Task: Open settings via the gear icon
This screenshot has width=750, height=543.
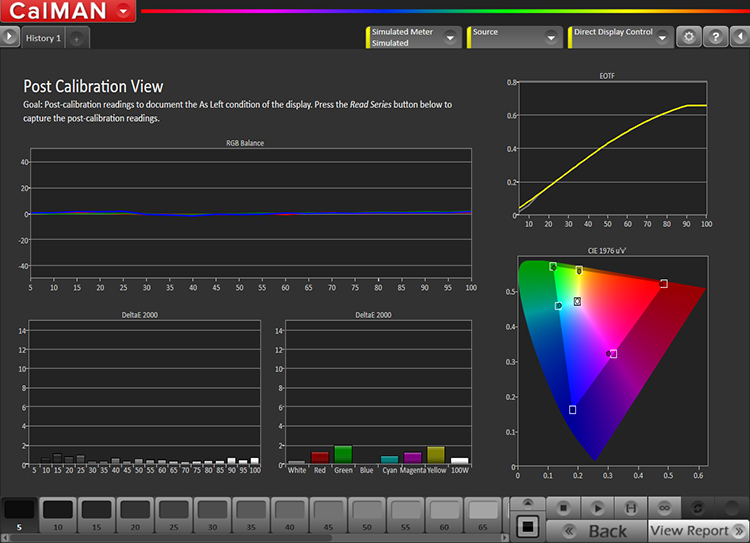Action: (688, 37)
